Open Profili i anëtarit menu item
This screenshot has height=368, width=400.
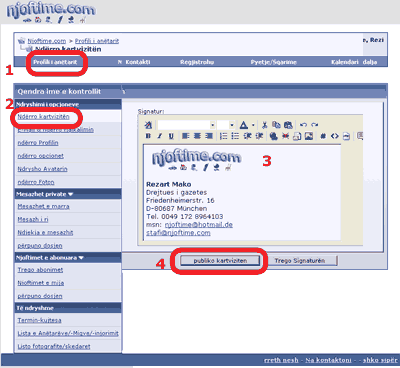[x=55, y=62]
